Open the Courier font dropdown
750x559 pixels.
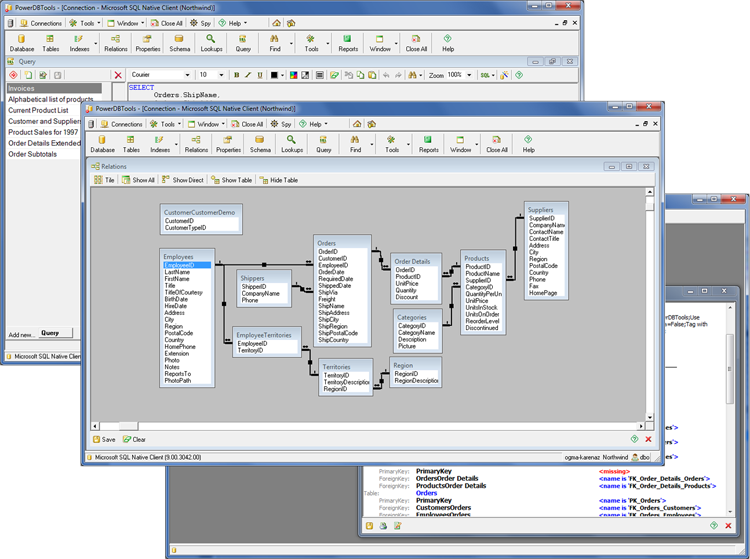(x=187, y=75)
